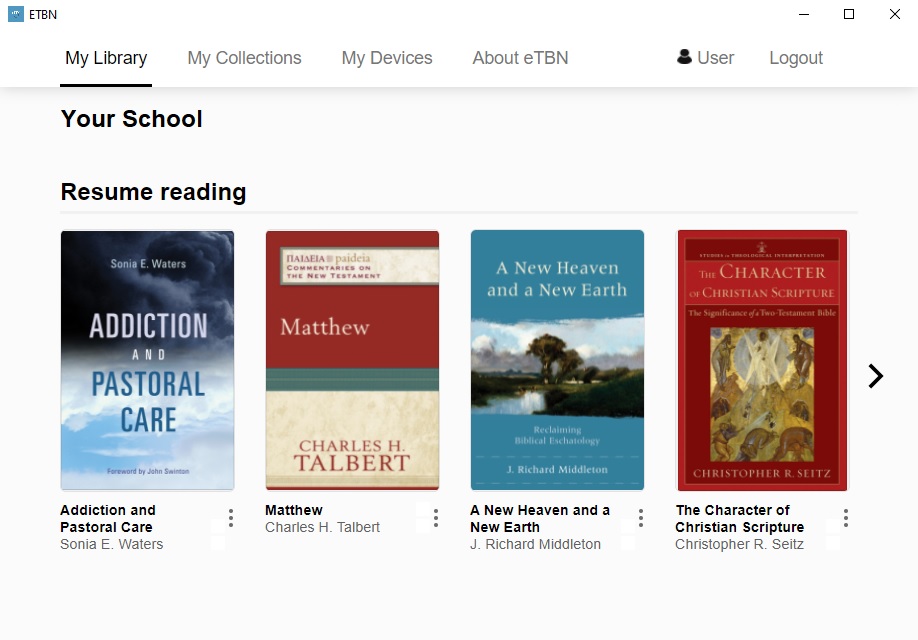This screenshot has width=918, height=640.
Task: Click the Matthew title text
Action: [294, 510]
